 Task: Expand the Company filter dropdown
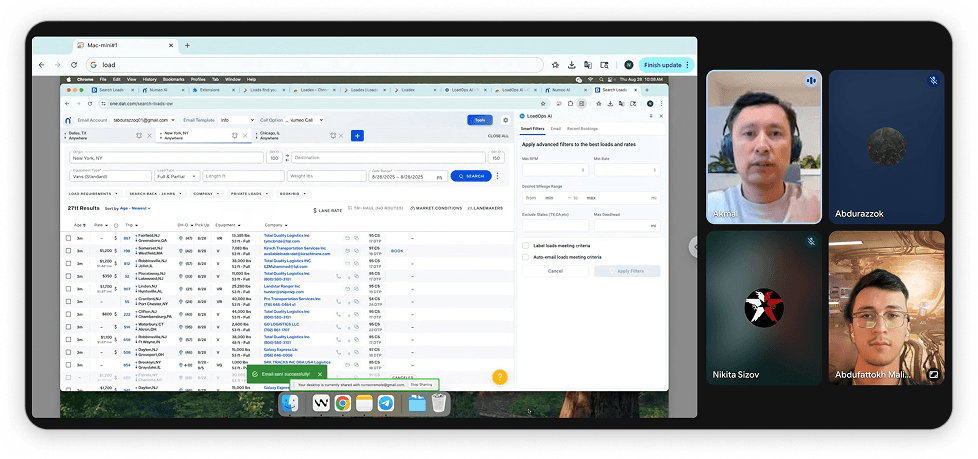pos(206,194)
